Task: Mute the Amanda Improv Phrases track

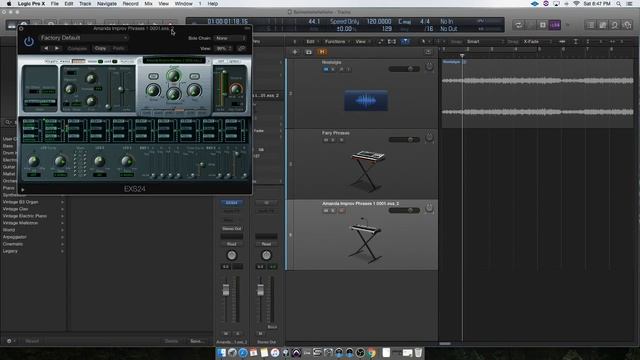Action: click(326, 211)
